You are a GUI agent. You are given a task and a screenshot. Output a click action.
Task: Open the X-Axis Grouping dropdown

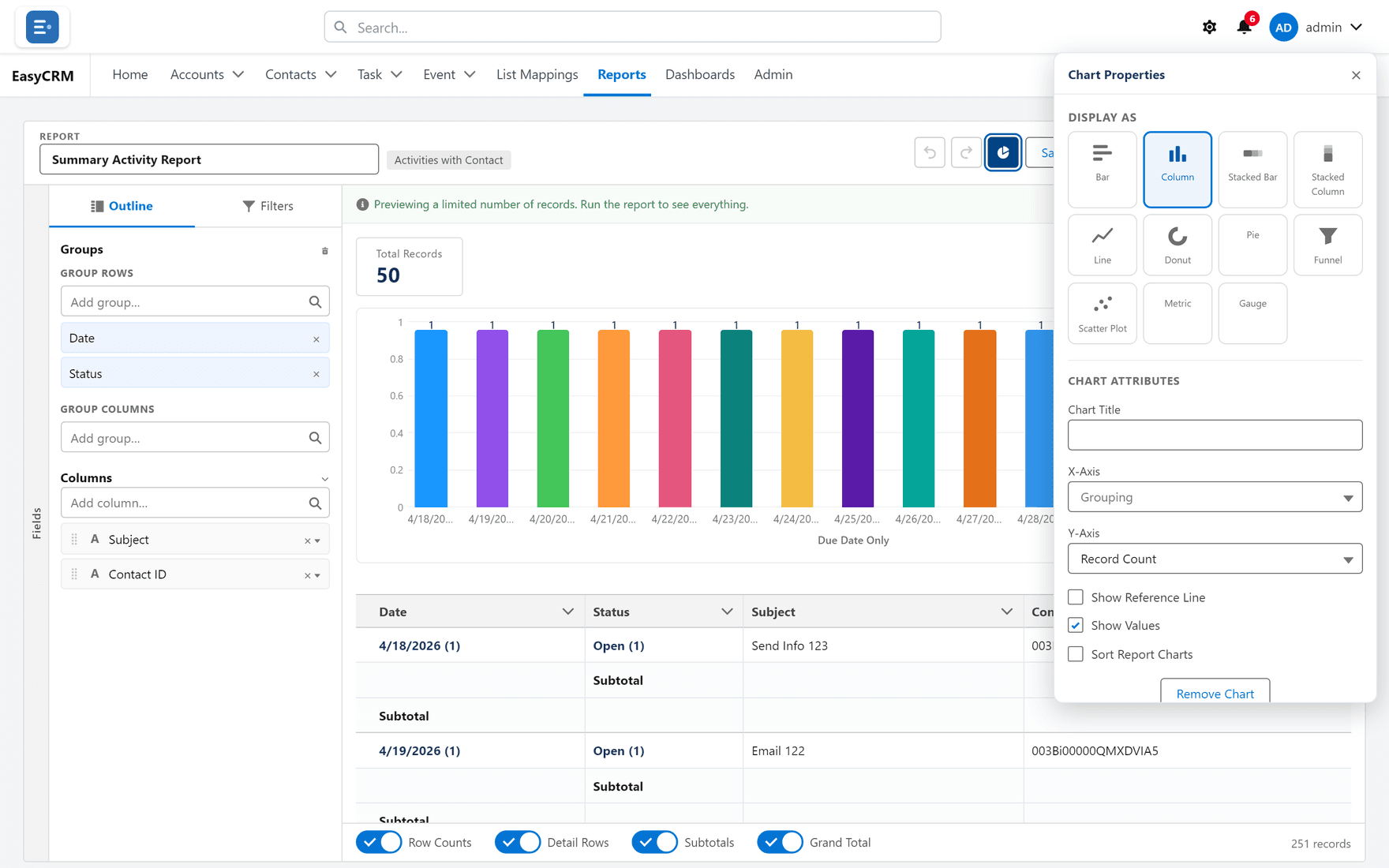tap(1215, 497)
